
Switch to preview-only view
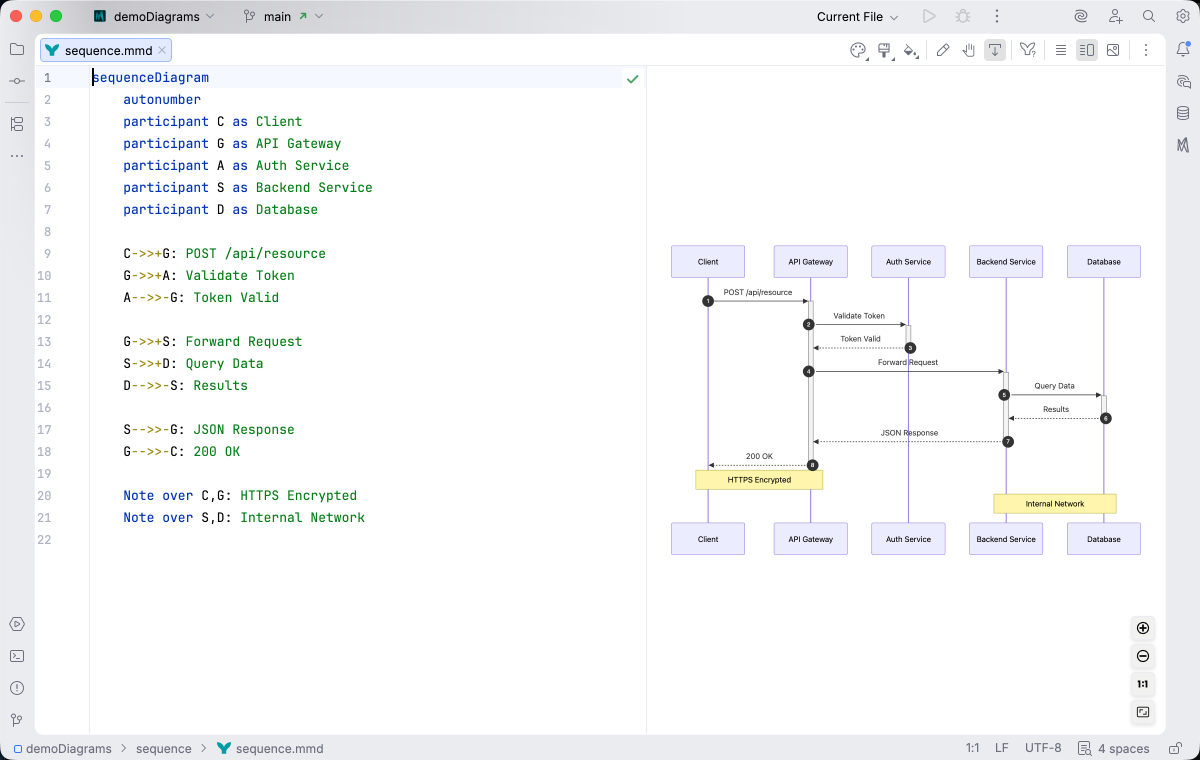(x=1113, y=50)
